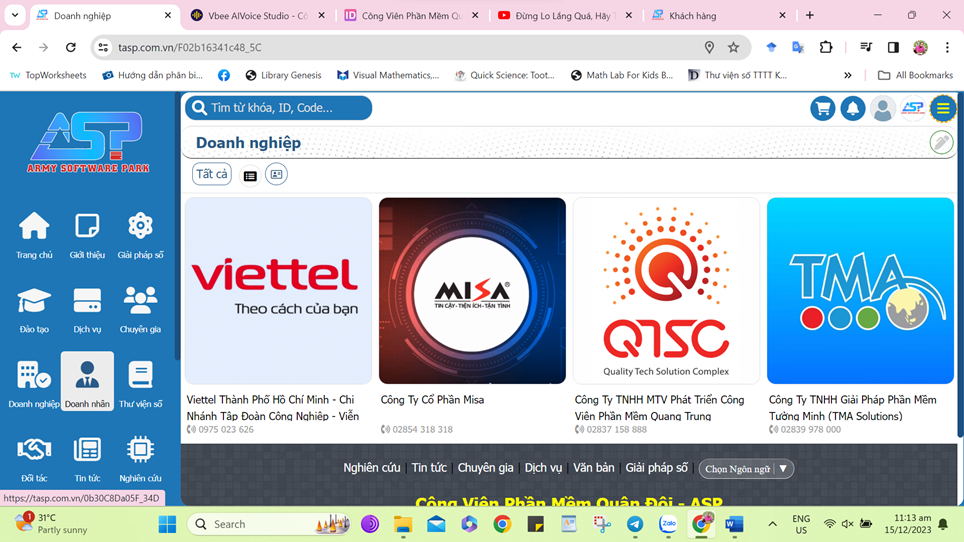Click the Army Software Park logo
964x542 pixels.
pyautogui.click(x=88, y=143)
